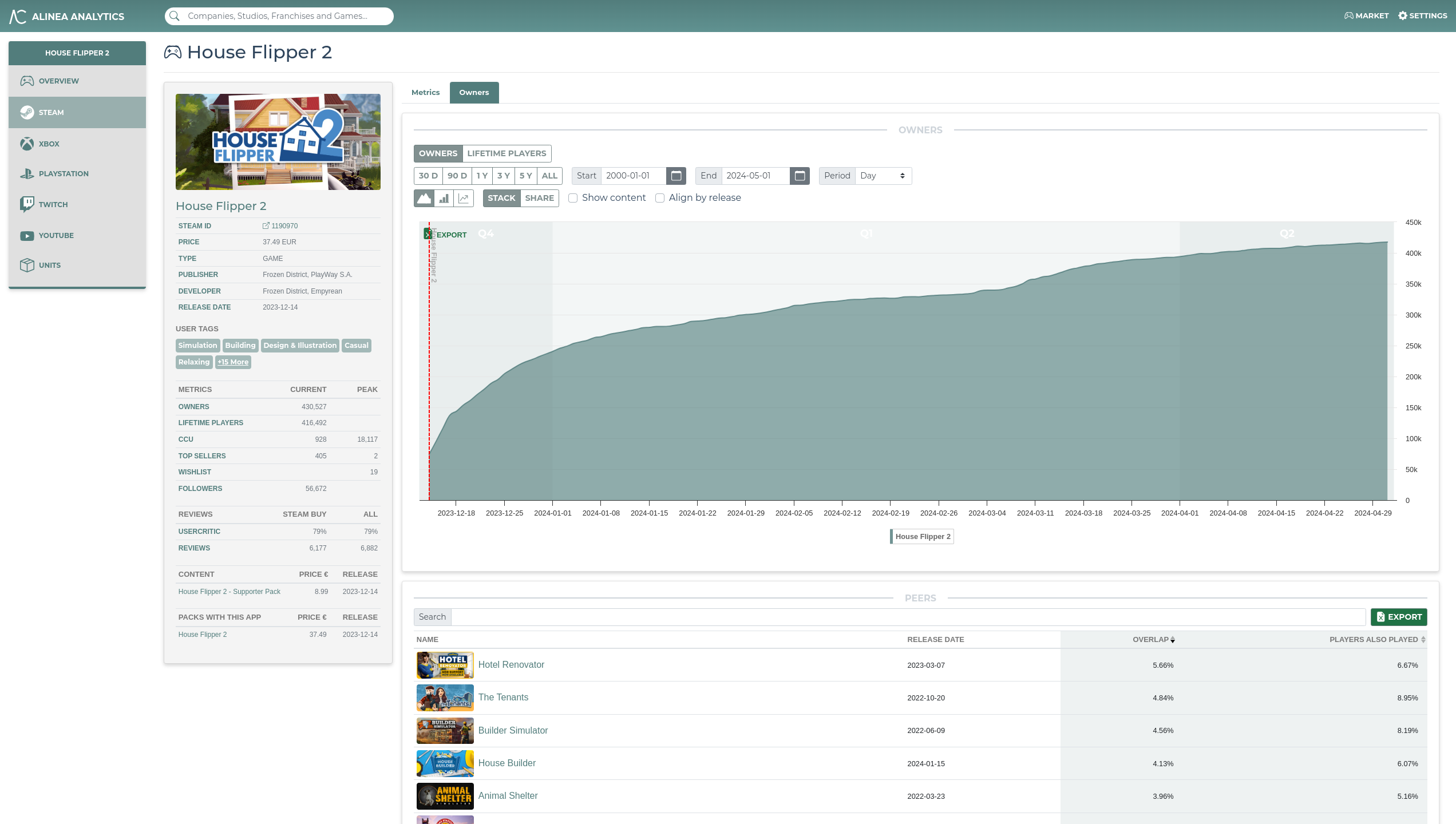Open the House Builder peer game
The height and width of the screenshot is (824, 1456).
point(507,763)
